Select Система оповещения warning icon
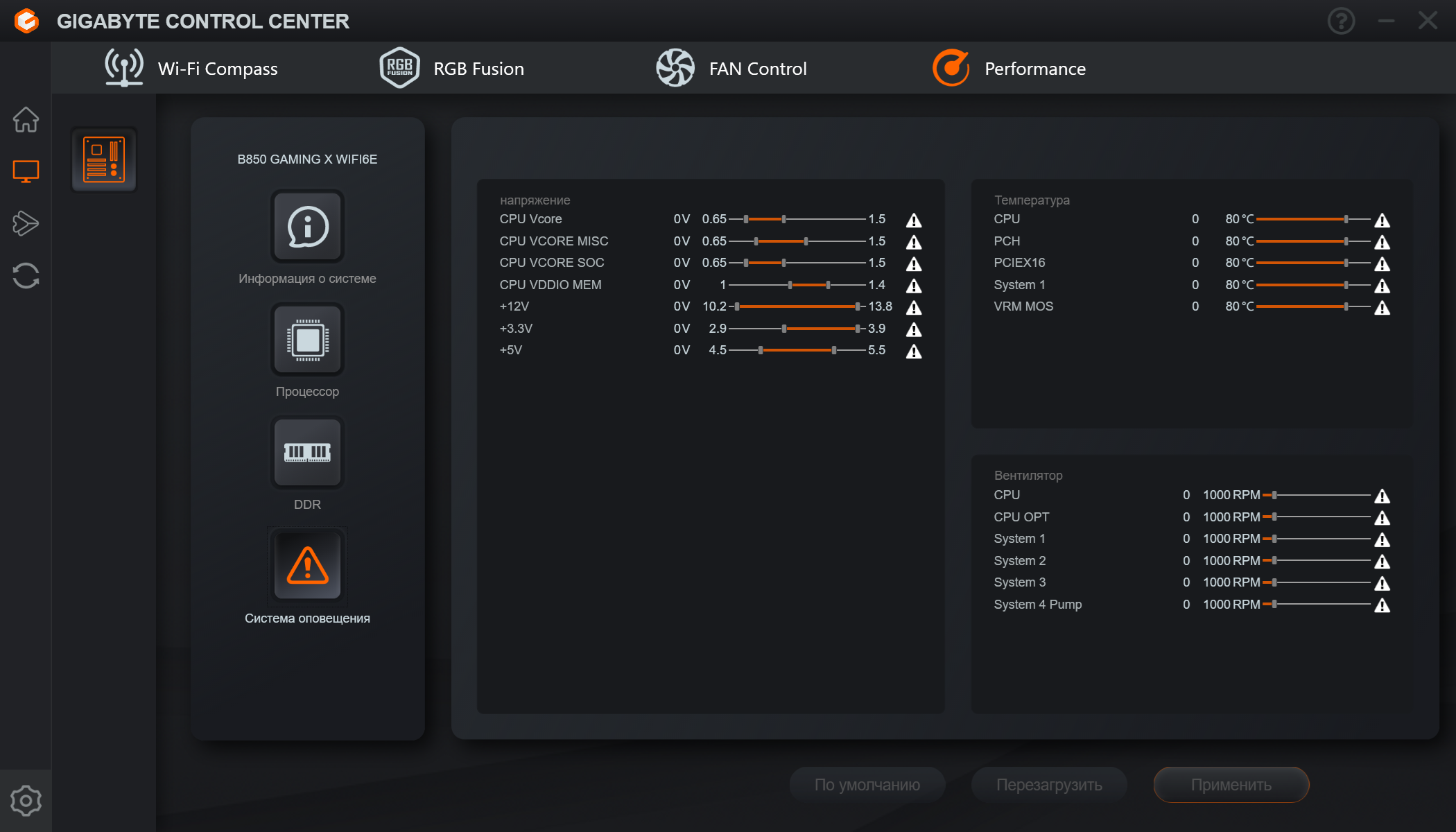Screen dimensions: 1456x832 click(x=307, y=566)
